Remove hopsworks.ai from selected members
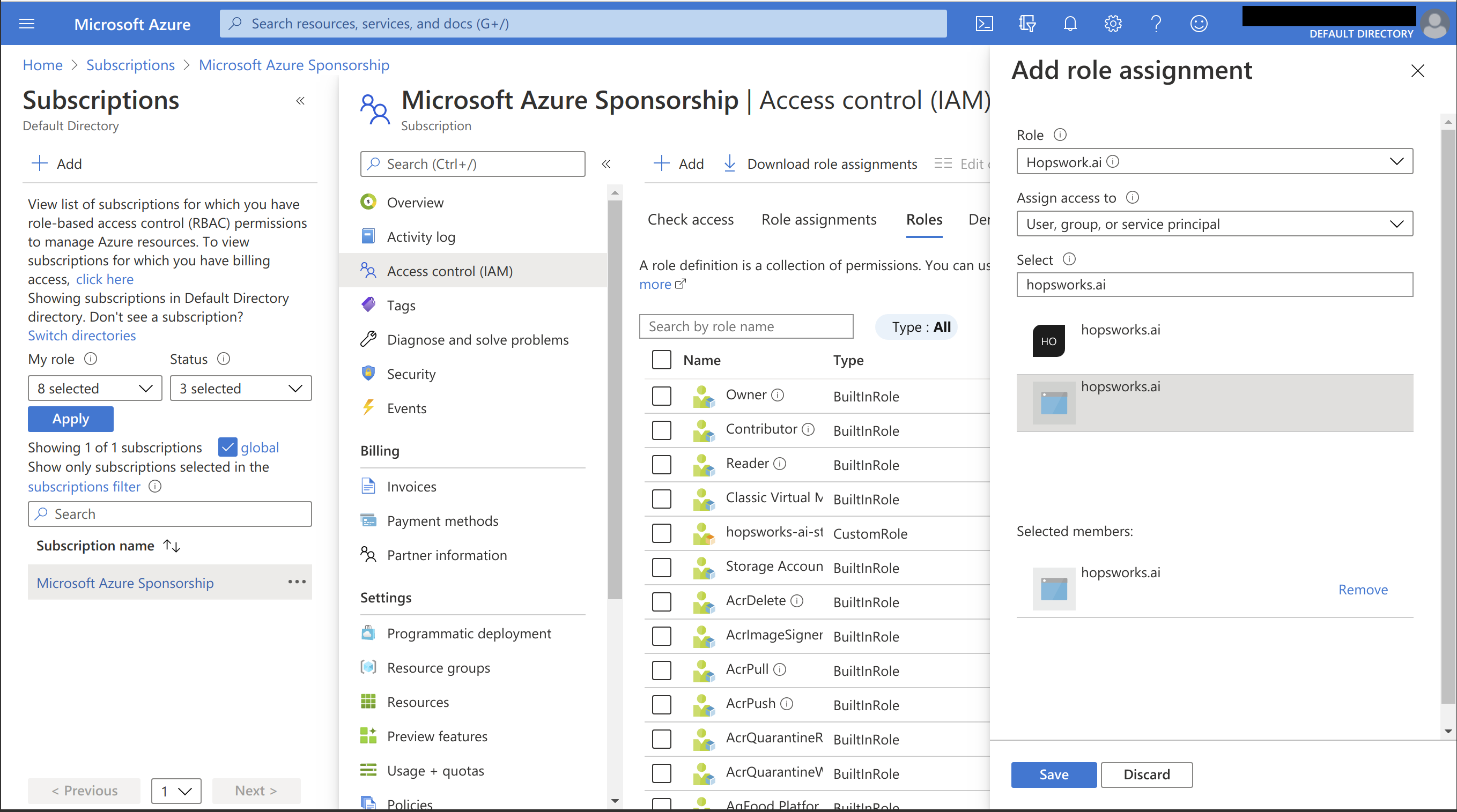 1362,589
